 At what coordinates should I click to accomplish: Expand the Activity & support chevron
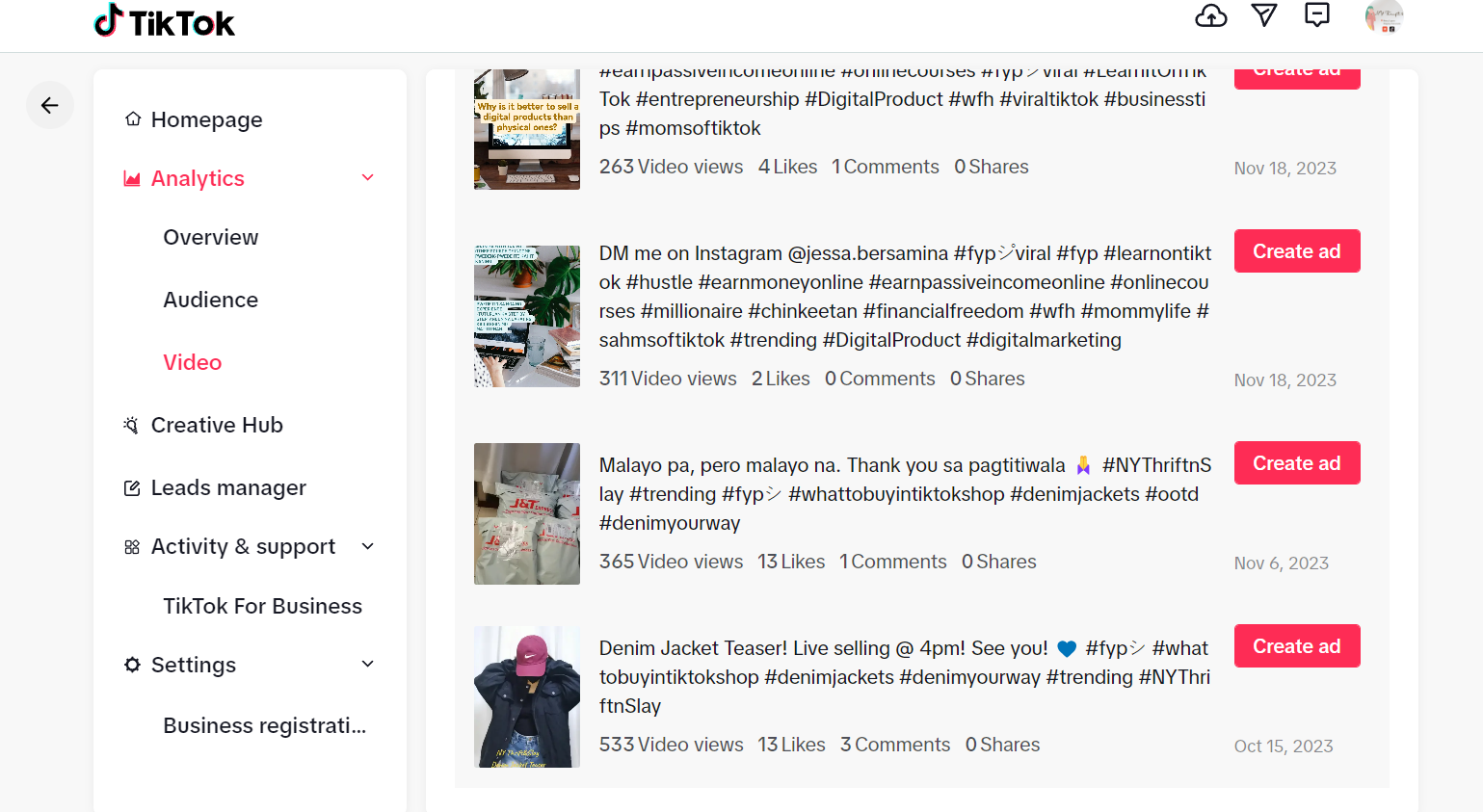[367, 546]
